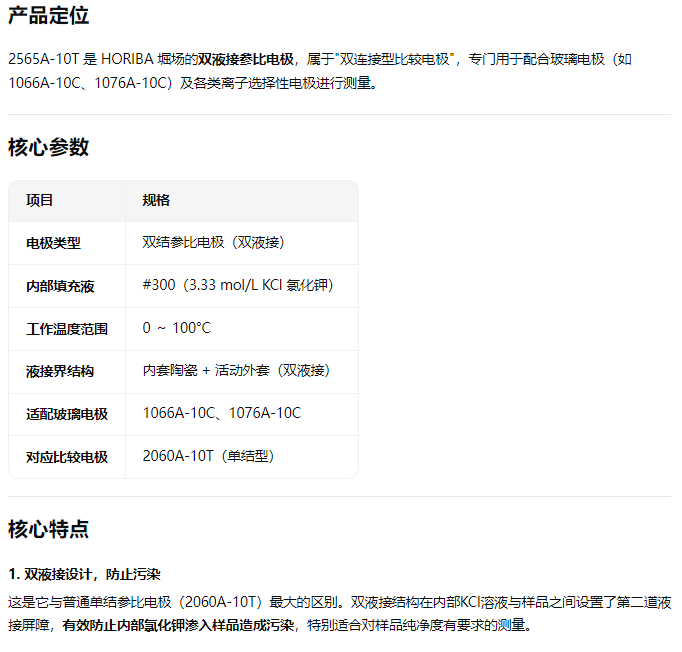Click the cell 内套陶瓷 + 活动外套（双液接）
This screenshot has height=652, width=682.
pyautogui.click(x=236, y=371)
